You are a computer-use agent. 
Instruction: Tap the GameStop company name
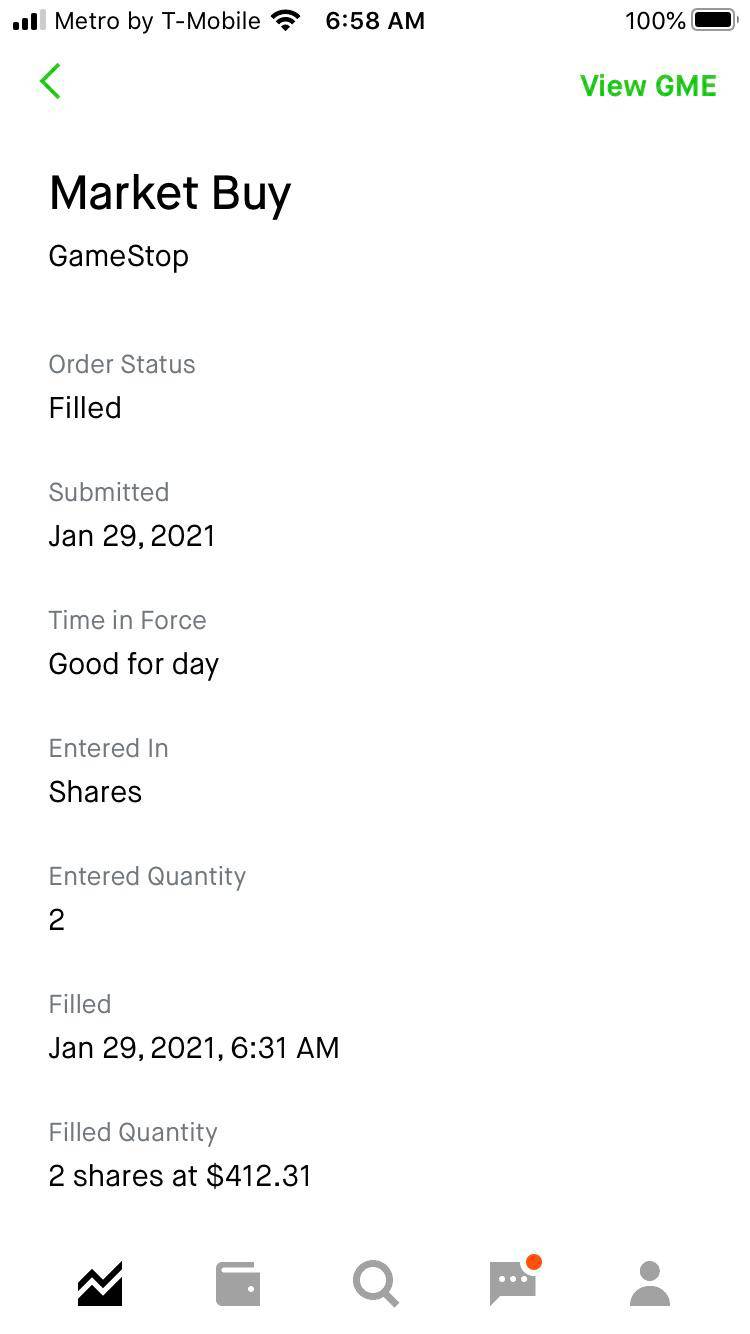(118, 256)
